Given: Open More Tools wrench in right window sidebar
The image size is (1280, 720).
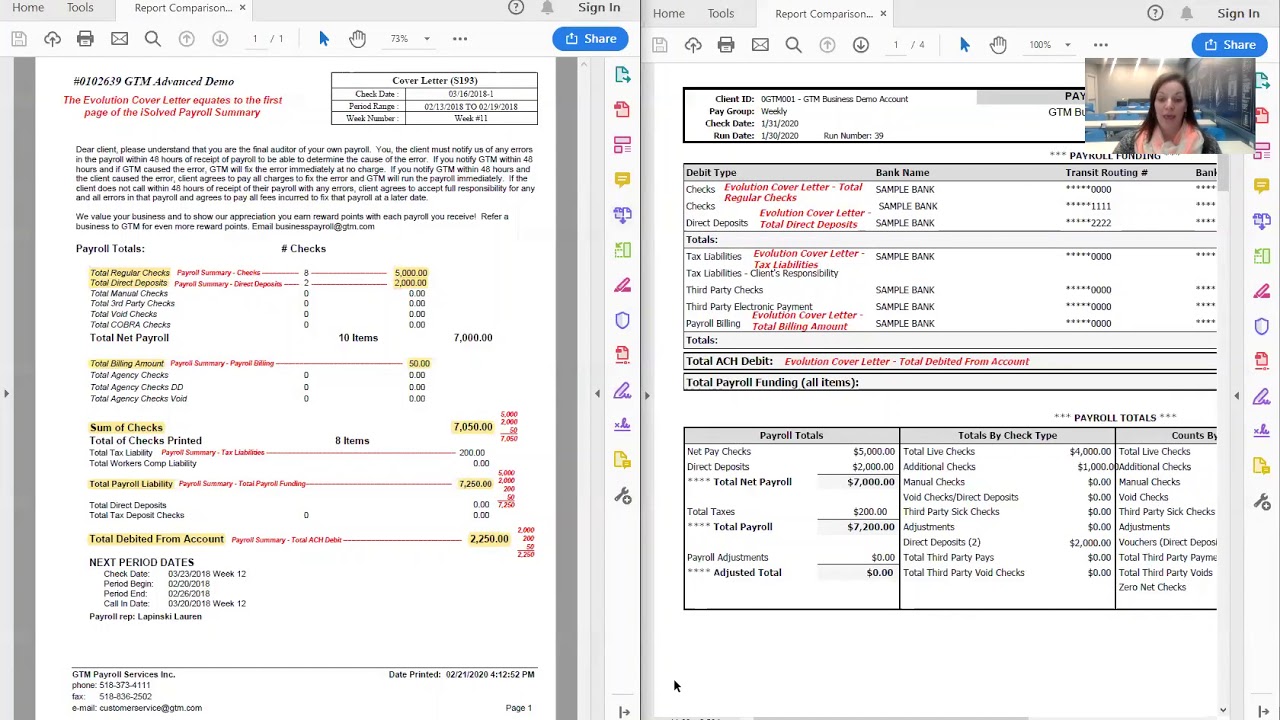Looking at the screenshot, I should [x=1262, y=502].
